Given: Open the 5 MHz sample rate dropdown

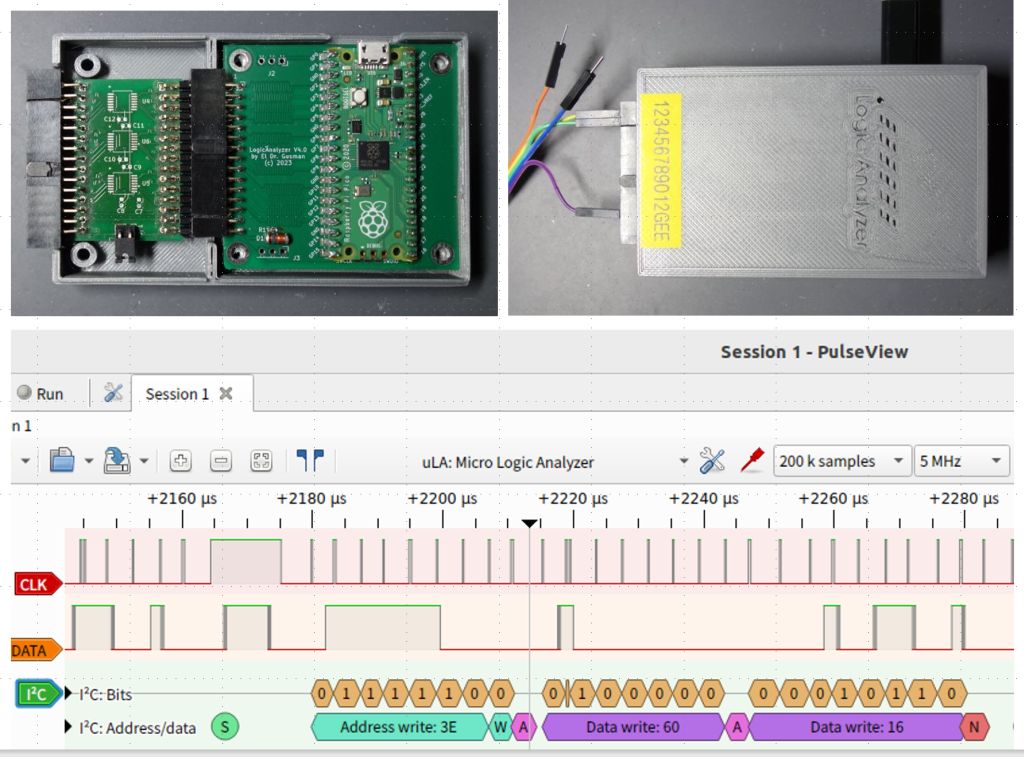Looking at the screenshot, I should click(x=961, y=461).
